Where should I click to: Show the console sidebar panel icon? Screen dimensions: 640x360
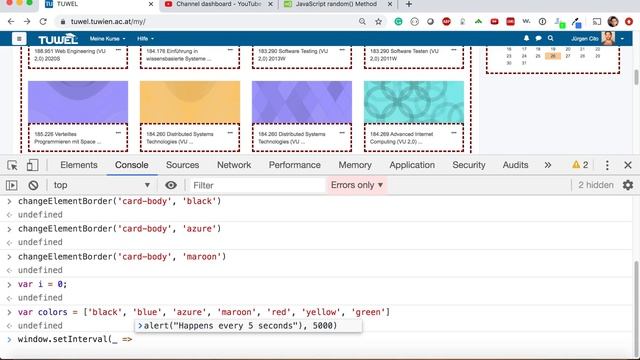tap(11, 185)
